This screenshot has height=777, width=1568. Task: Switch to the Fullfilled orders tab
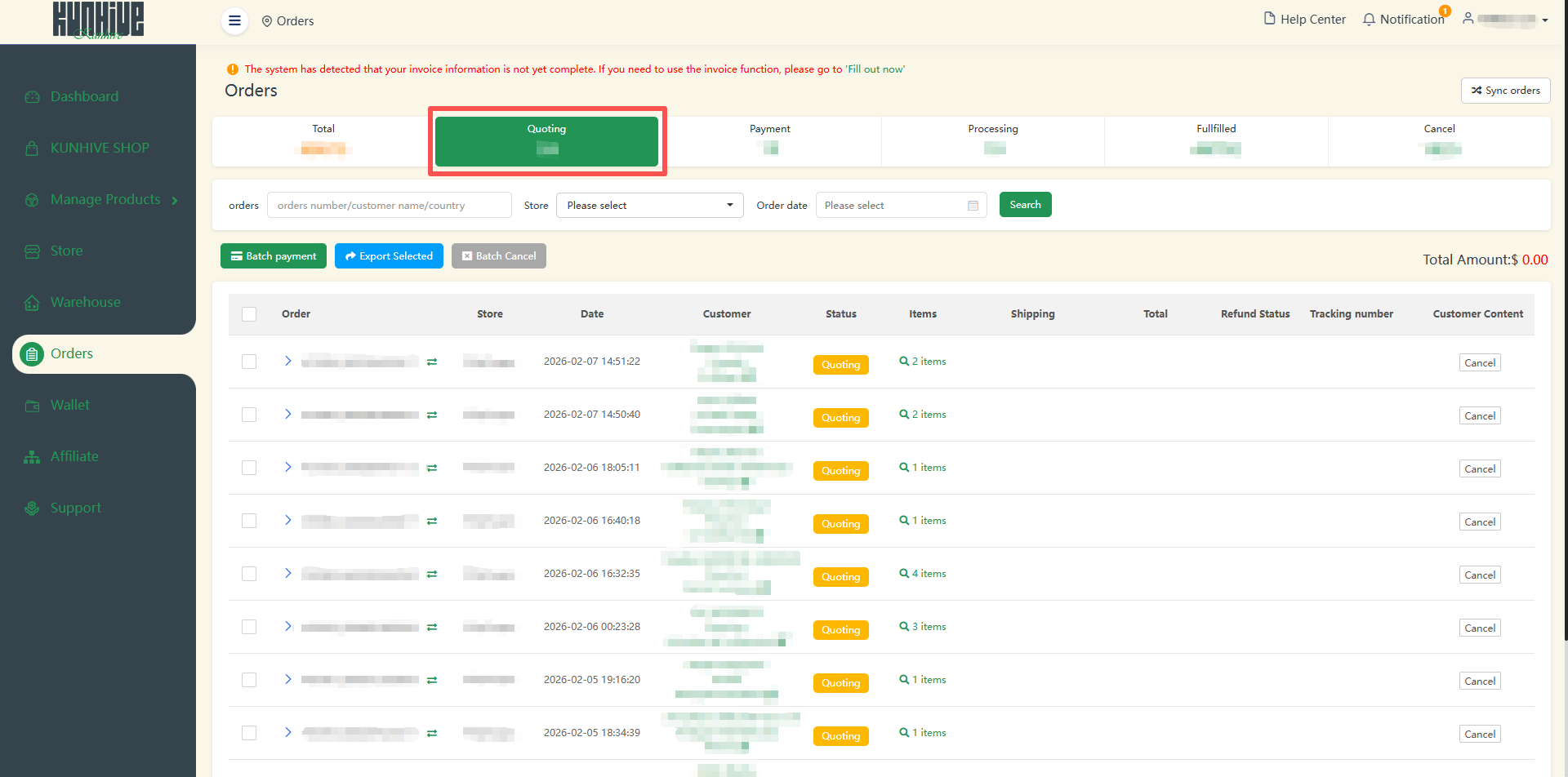click(x=1215, y=140)
